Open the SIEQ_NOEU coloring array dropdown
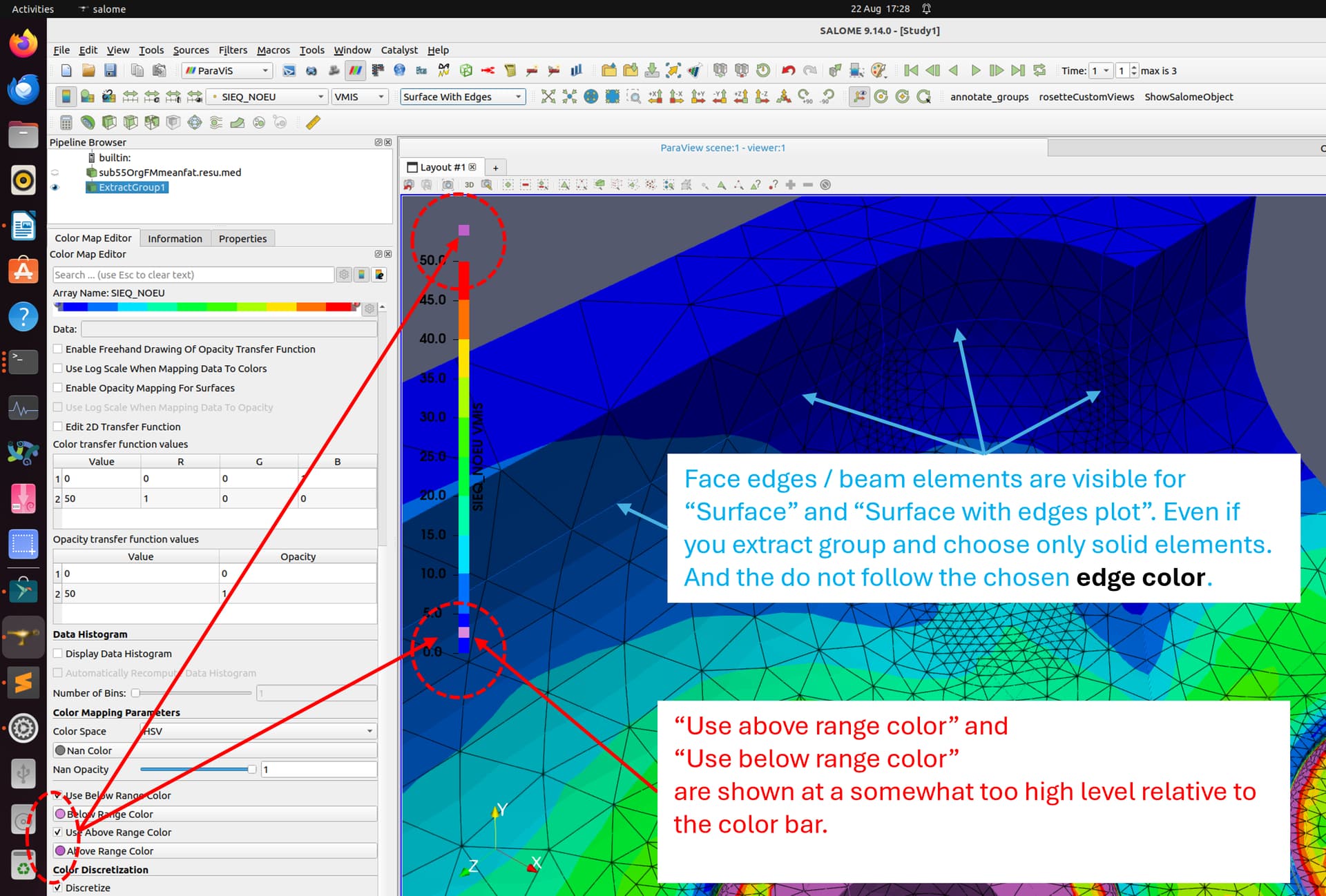 point(267,97)
